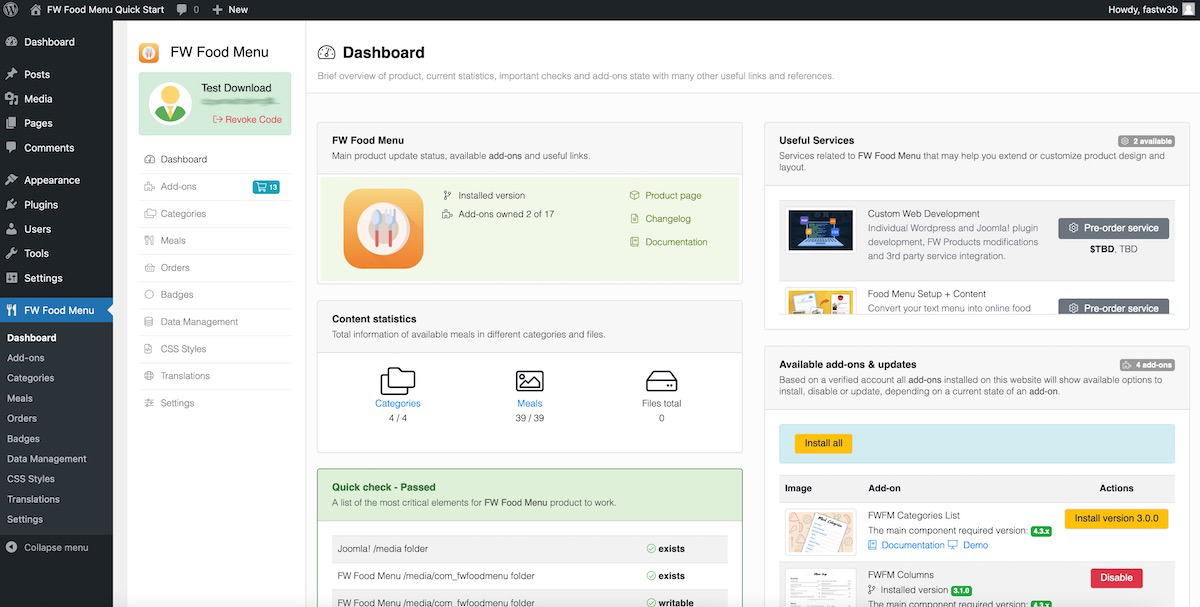Open Data Management in plugin sidebar
Image resolution: width=1200 pixels, height=607 pixels.
click(199, 322)
